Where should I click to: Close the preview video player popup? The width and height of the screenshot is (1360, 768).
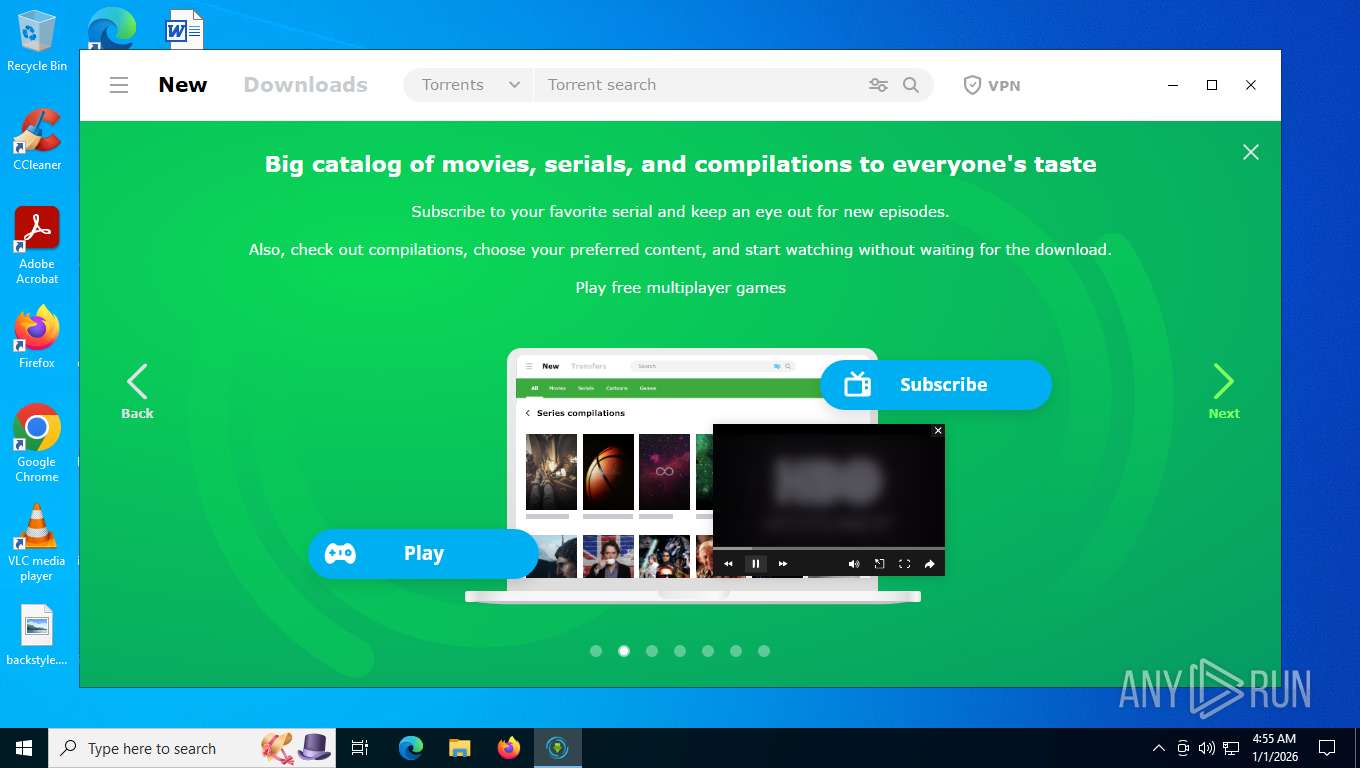coord(938,431)
